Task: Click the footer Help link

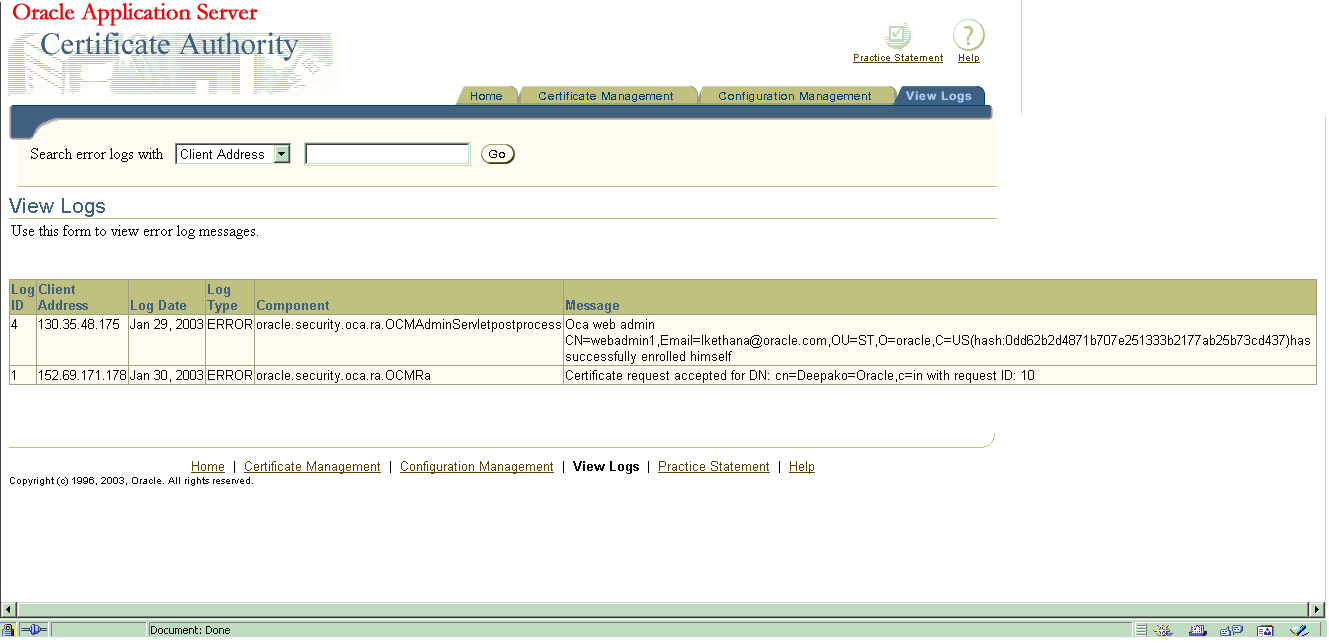Action: [x=802, y=467]
